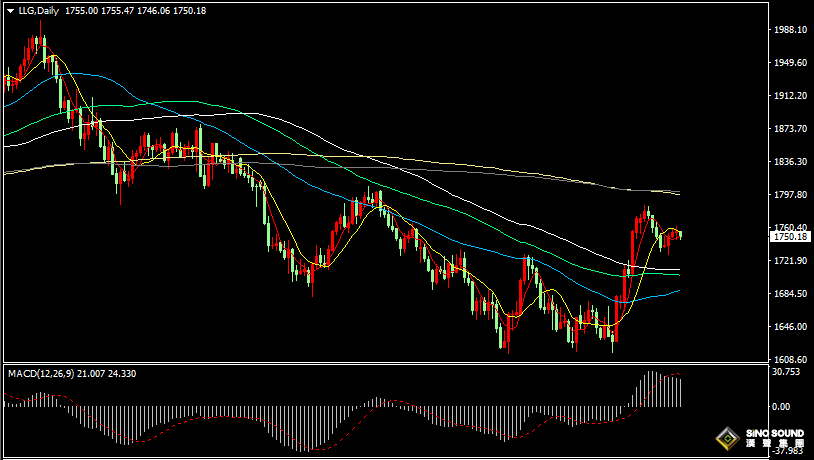The height and width of the screenshot is (460, 814).
Task: Select the current price marker 1750.18
Action: (x=790, y=237)
